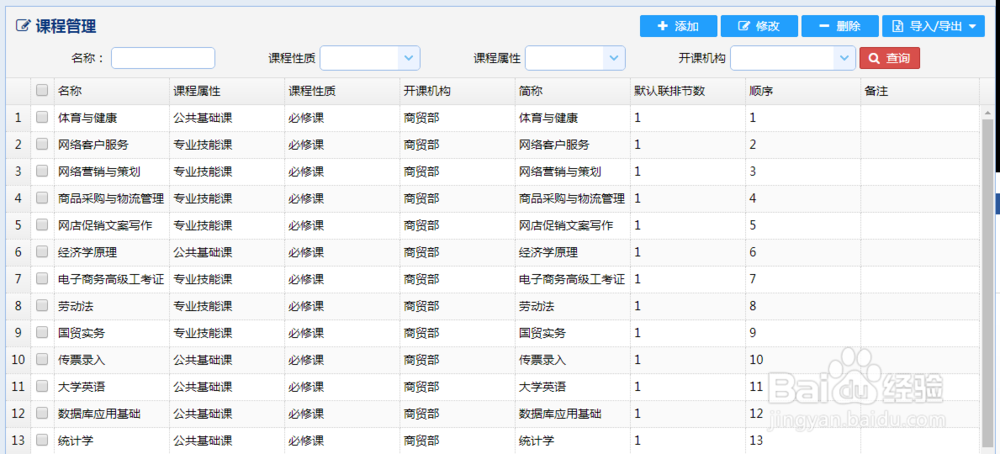Click the 课程性质 column header
The image size is (1000, 454).
coord(342,91)
